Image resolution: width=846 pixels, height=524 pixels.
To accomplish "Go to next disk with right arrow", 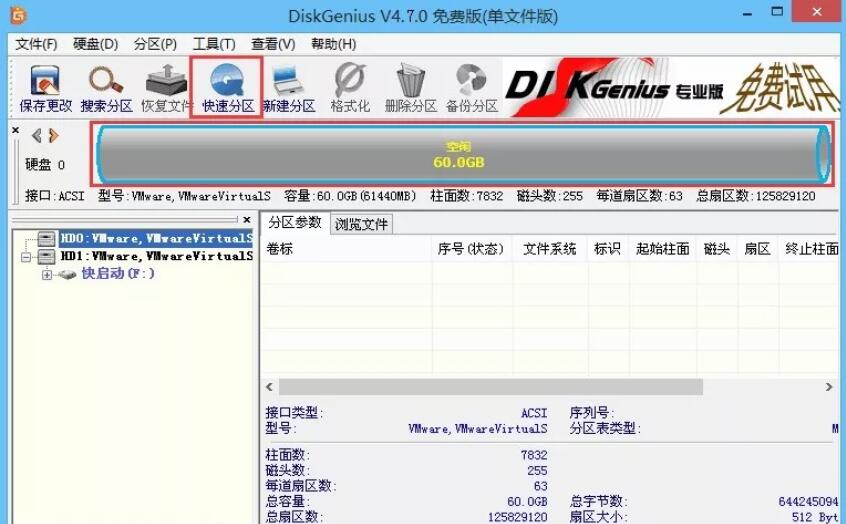I will pyautogui.click(x=53, y=136).
